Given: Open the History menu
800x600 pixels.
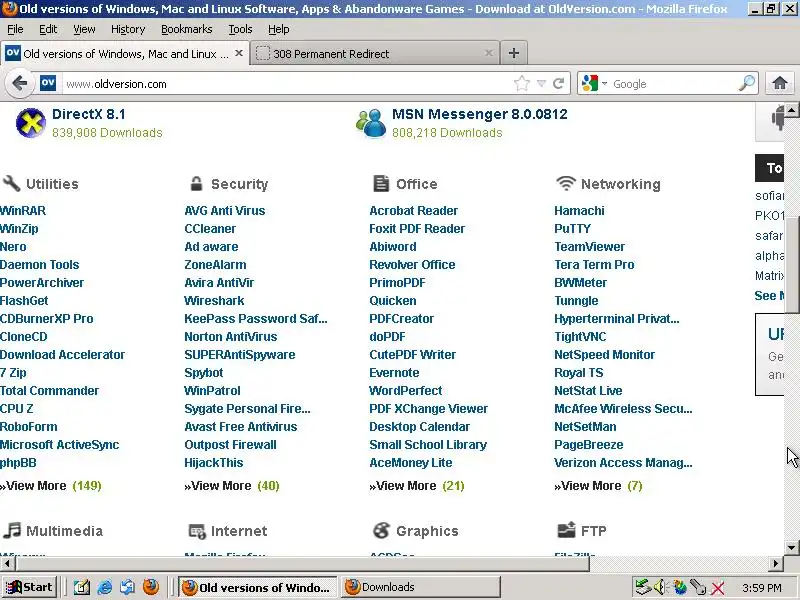Looking at the screenshot, I should (x=128, y=30).
